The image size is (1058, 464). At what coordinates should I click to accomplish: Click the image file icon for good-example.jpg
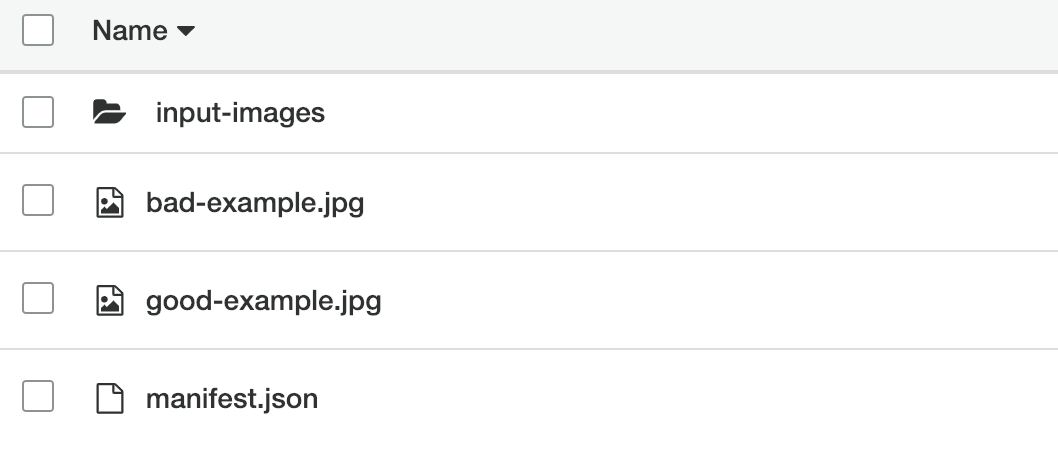click(x=108, y=301)
